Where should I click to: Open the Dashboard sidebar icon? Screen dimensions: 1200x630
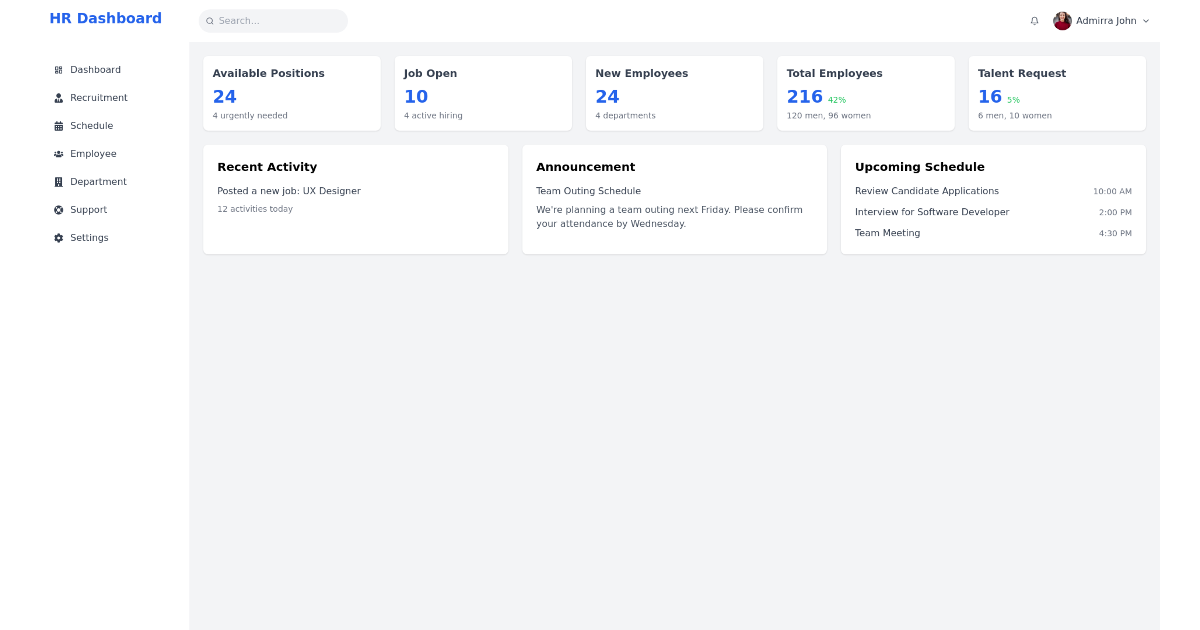(x=58, y=69)
